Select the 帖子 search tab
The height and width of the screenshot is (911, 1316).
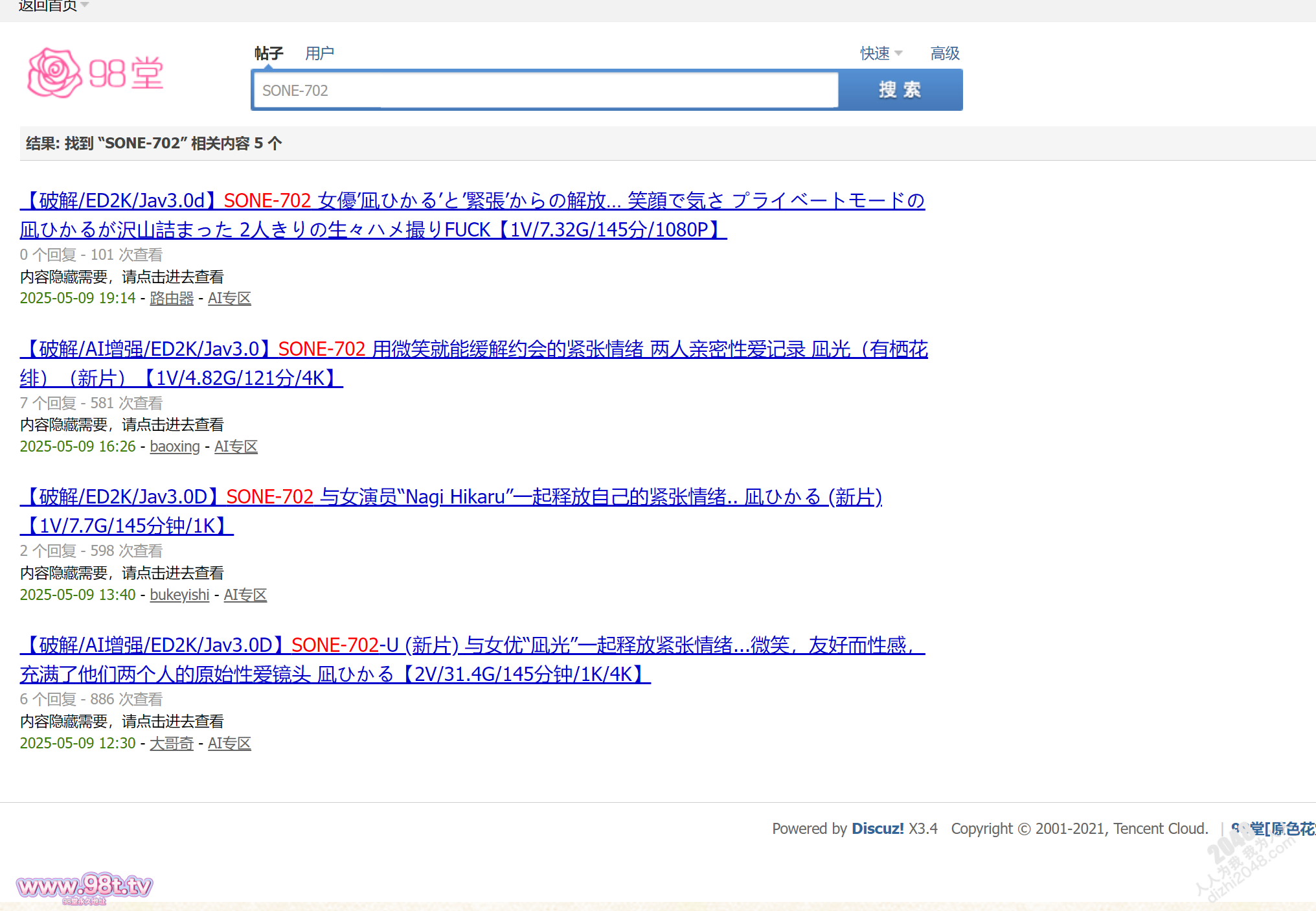click(269, 53)
